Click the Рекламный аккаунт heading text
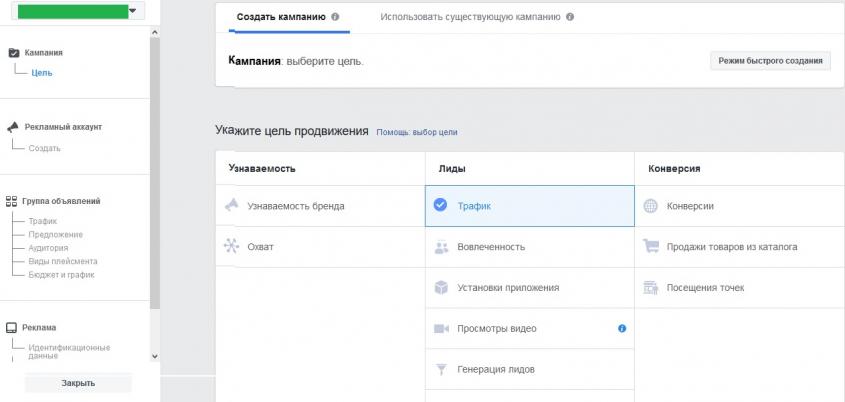The height and width of the screenshot is (402, 845). tap(63, 127)
